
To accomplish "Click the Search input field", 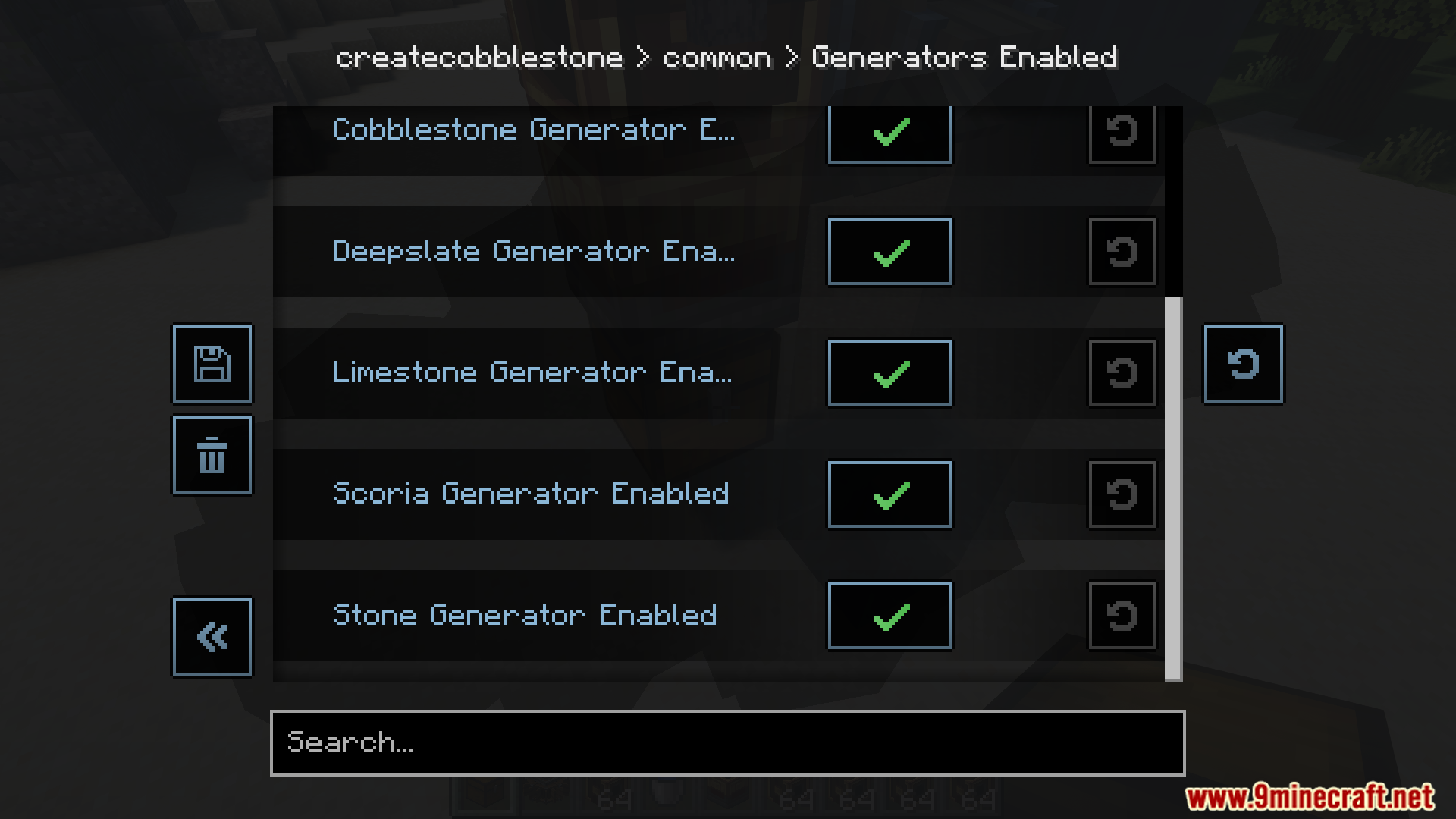I will [728, 743].
